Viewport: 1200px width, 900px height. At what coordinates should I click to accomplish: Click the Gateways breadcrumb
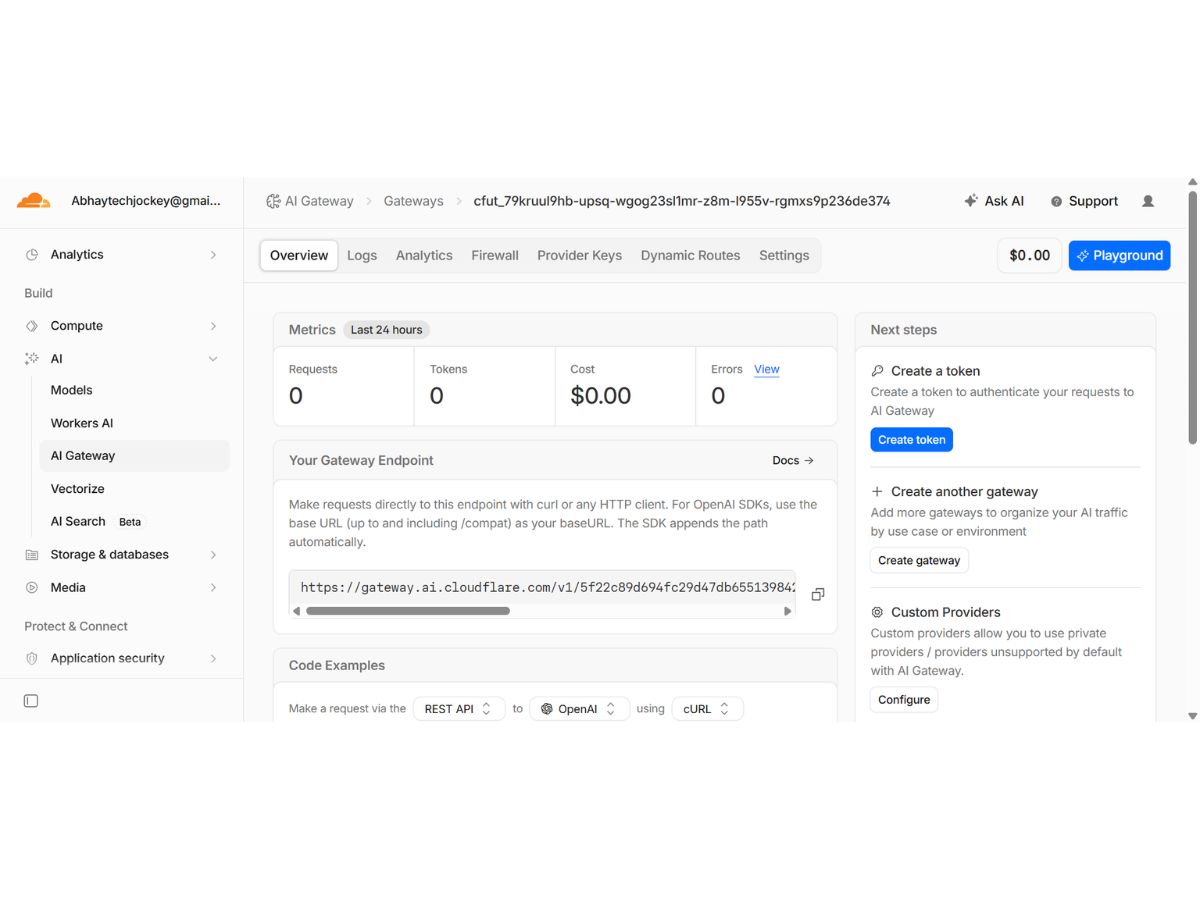point(413,201)
